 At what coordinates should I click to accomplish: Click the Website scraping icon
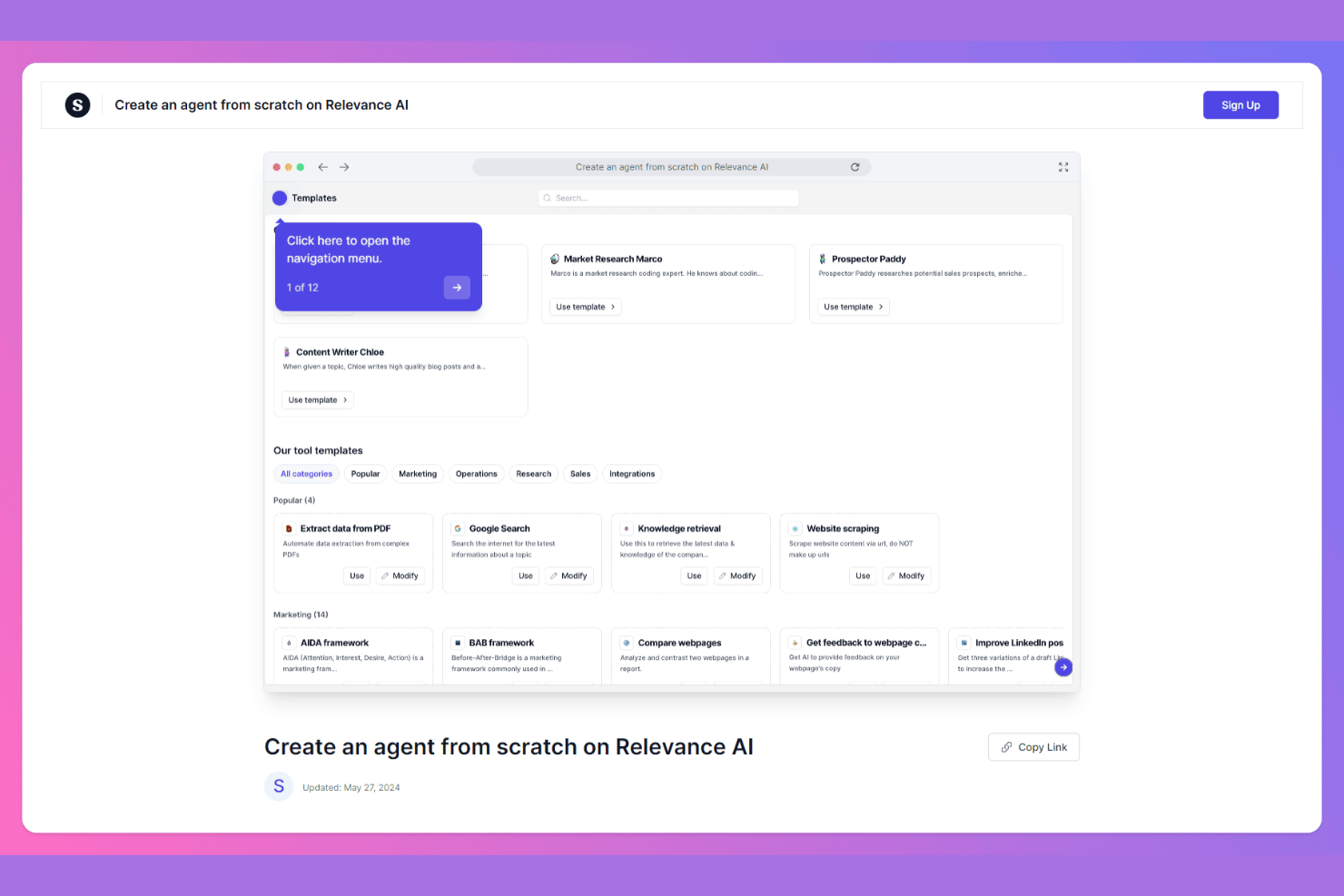(x=795, y=528)
